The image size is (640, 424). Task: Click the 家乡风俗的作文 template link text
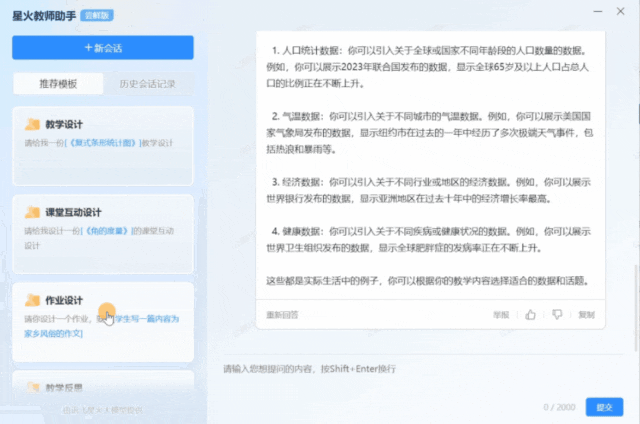point(53,333)
